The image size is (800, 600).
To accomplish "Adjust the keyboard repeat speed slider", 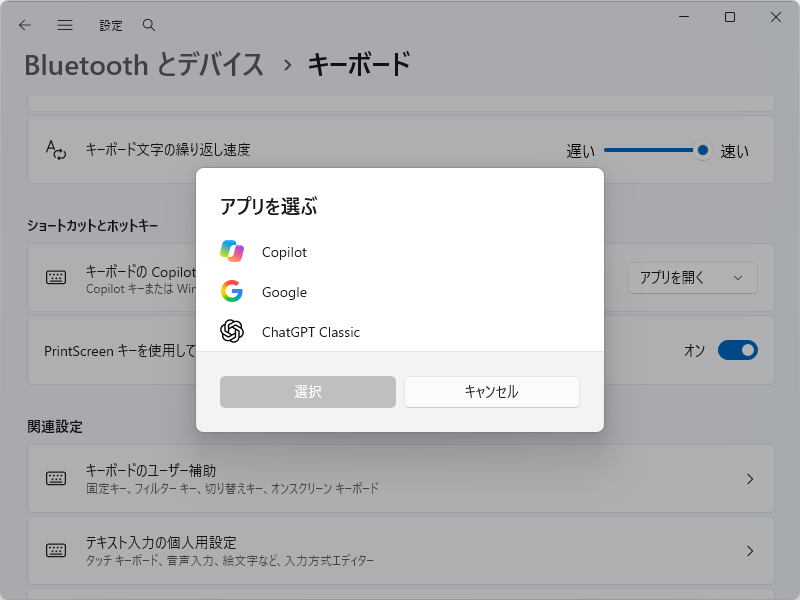I will pos(656,150).
